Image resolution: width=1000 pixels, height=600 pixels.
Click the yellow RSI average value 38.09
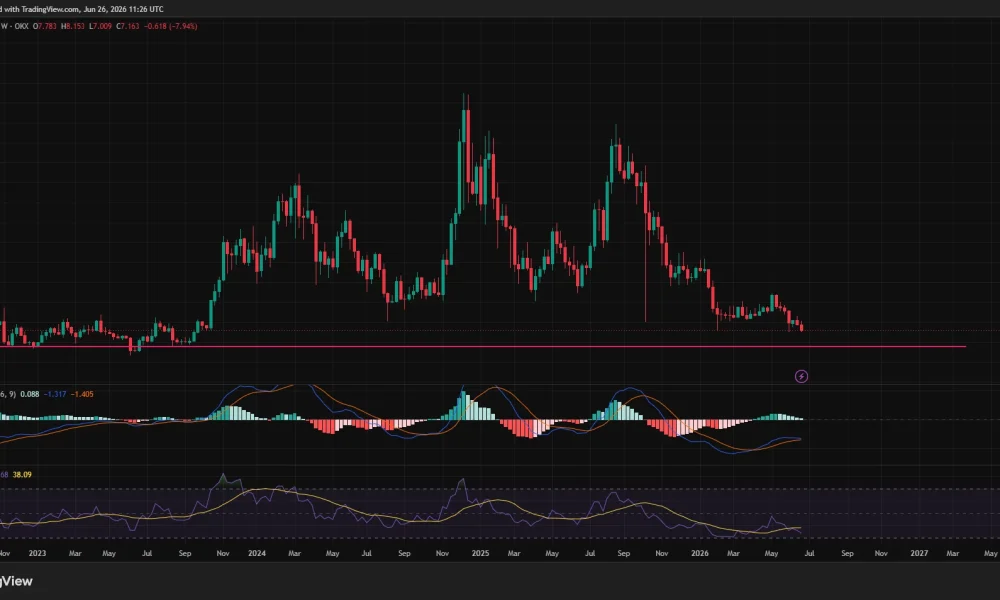(22, 474)
